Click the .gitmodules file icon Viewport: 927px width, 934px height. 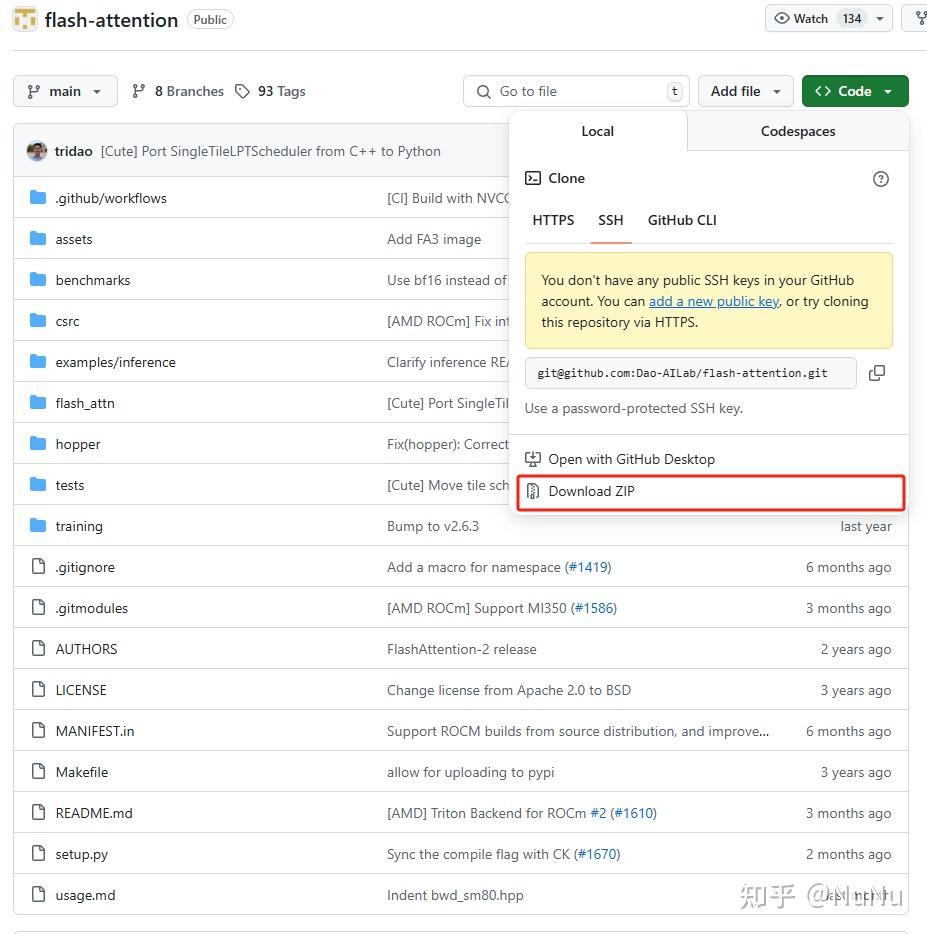click(x=38, y=608)
